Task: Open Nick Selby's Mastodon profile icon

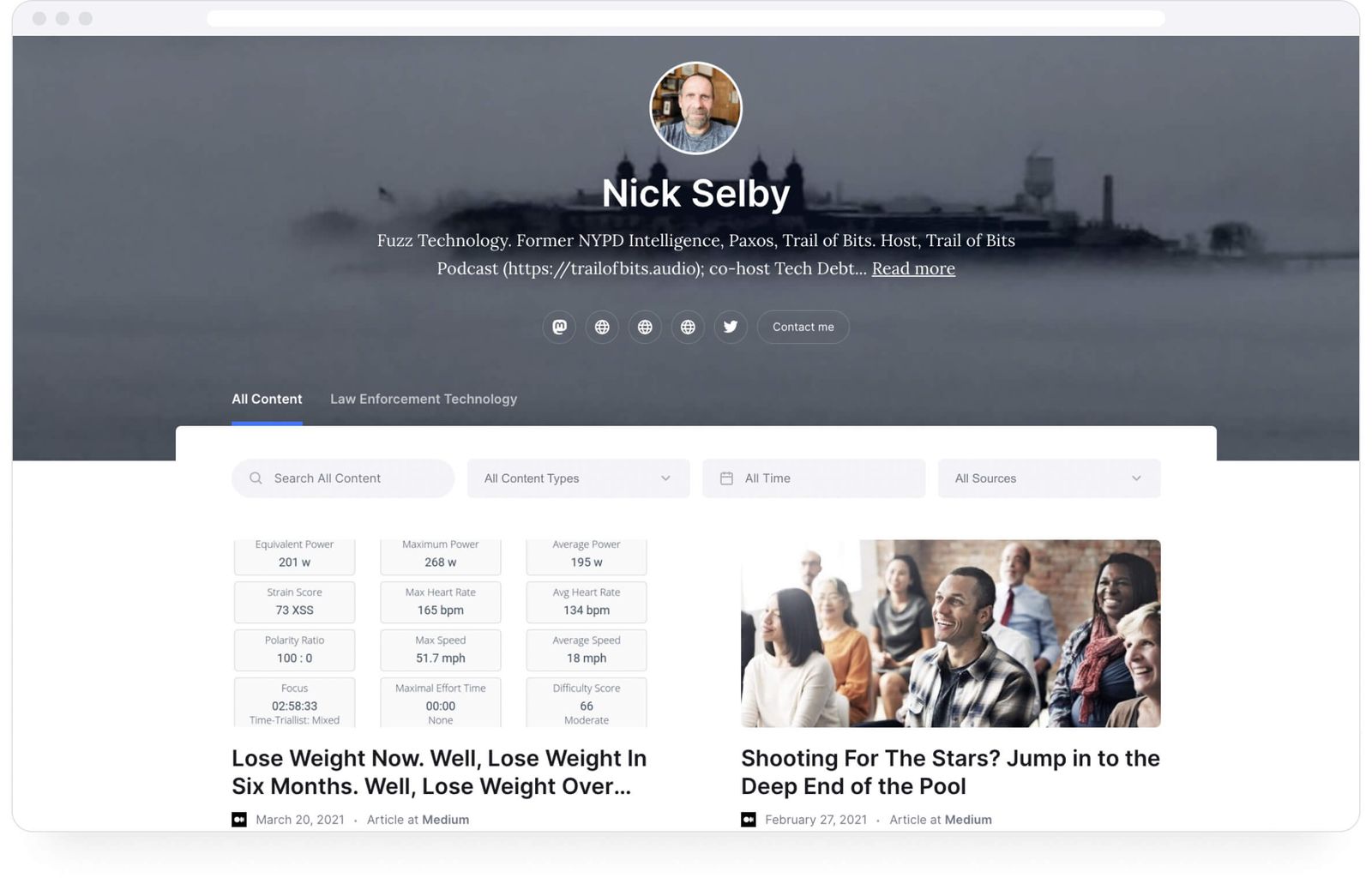Action: tap(559, 327)
